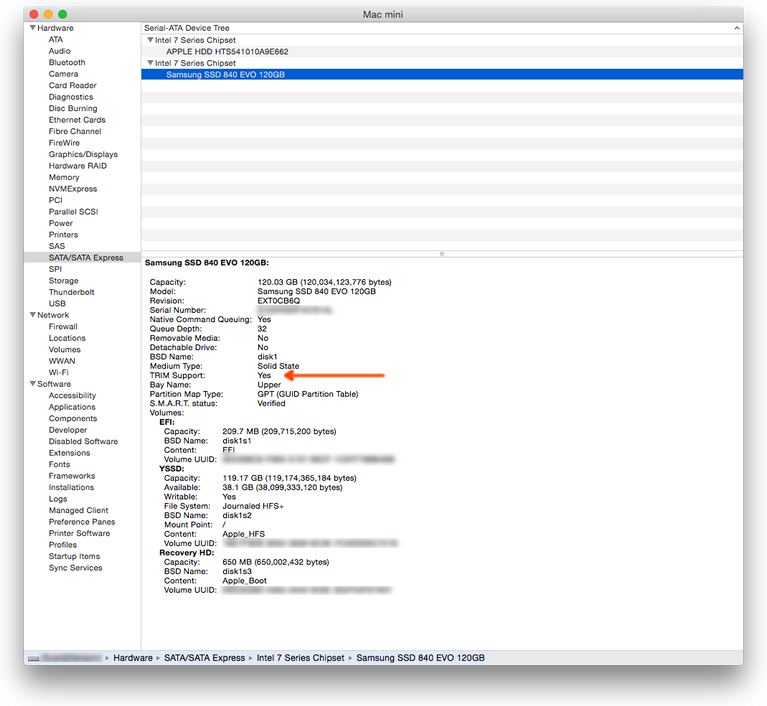Select PCI in sidebar
This screenshot has height=706, width=767.
pyautogui.click(x=55, y=200)
